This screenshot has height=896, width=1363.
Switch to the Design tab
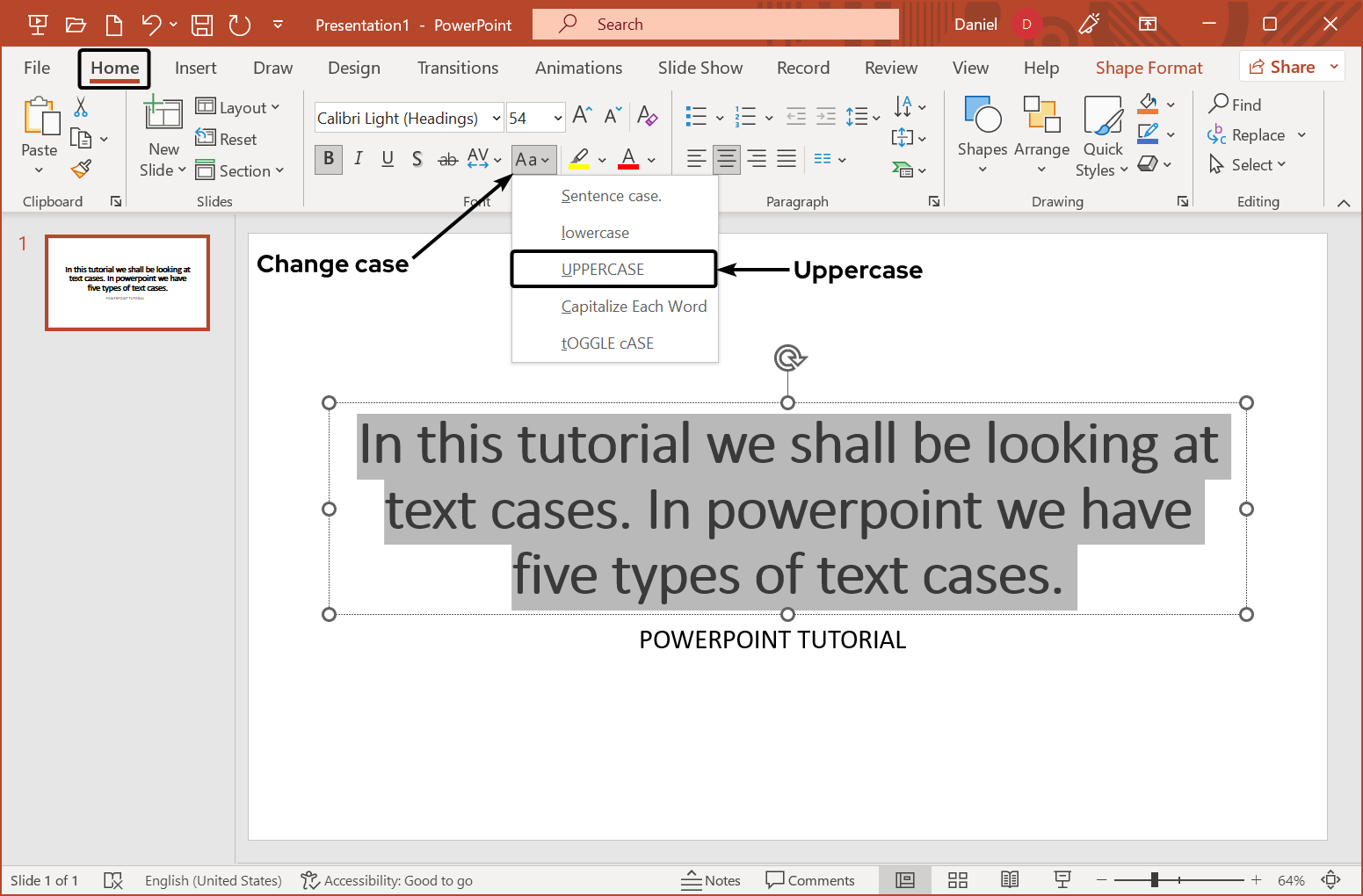[353, 68]
